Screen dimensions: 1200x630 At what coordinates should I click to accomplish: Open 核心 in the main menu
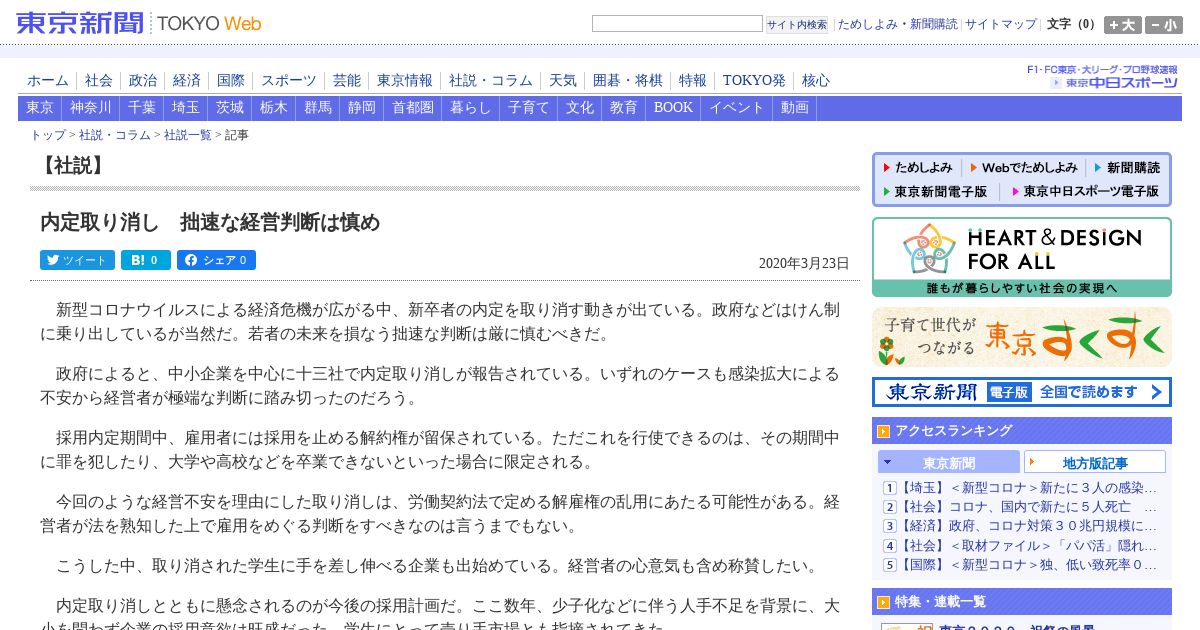point(816,81)
